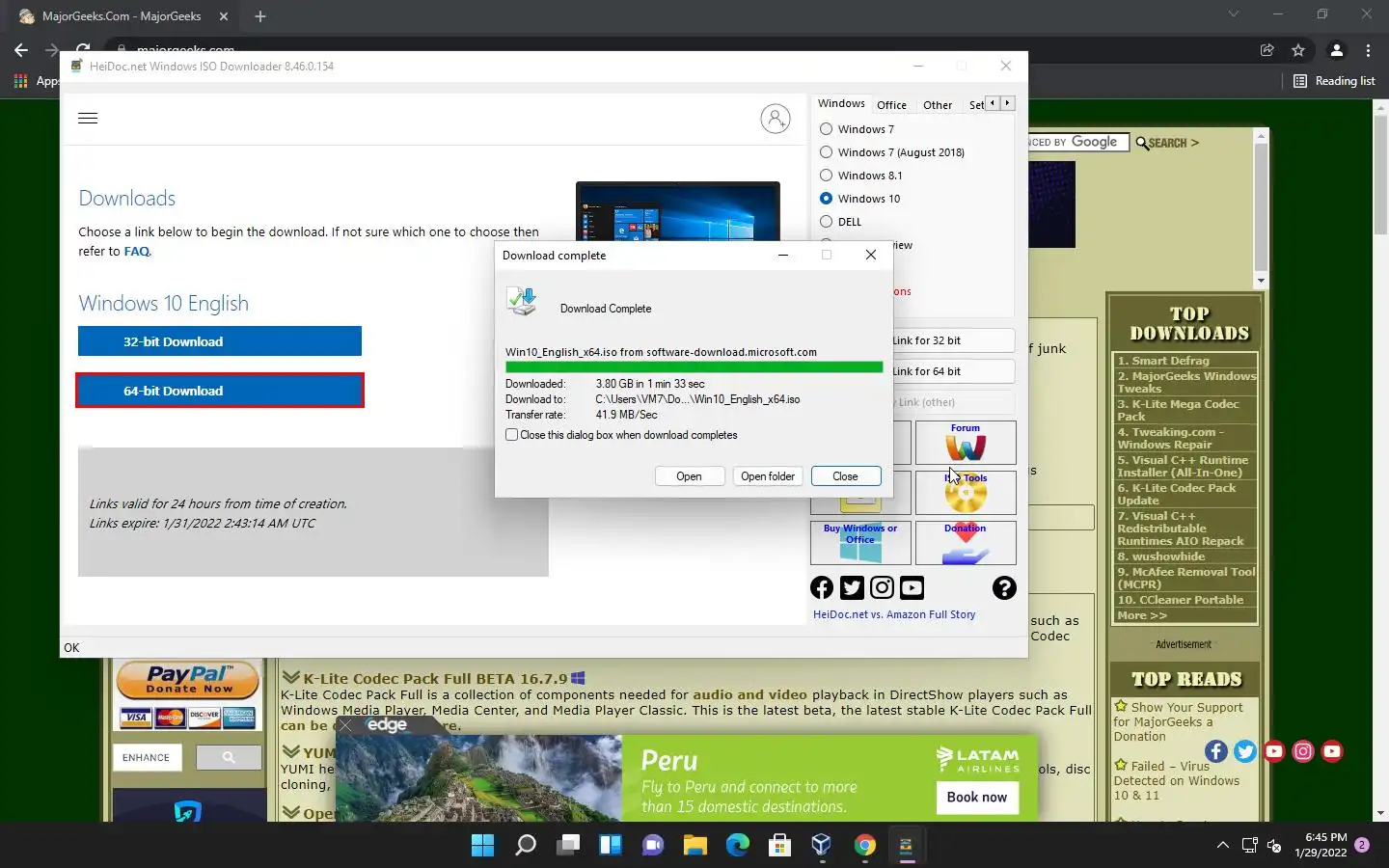
Task: Open a new Chrome tab
Action: [x=259, y=16]
